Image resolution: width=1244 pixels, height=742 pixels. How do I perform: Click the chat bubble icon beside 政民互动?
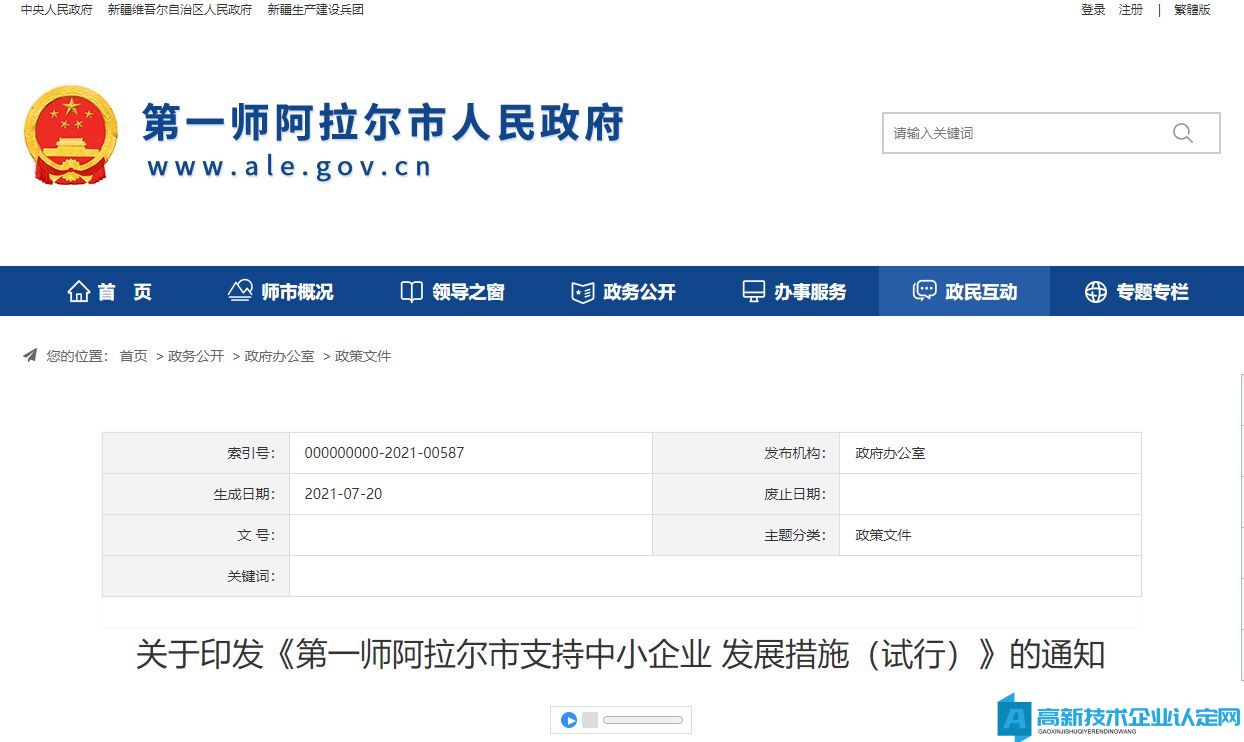click(924, 291)
